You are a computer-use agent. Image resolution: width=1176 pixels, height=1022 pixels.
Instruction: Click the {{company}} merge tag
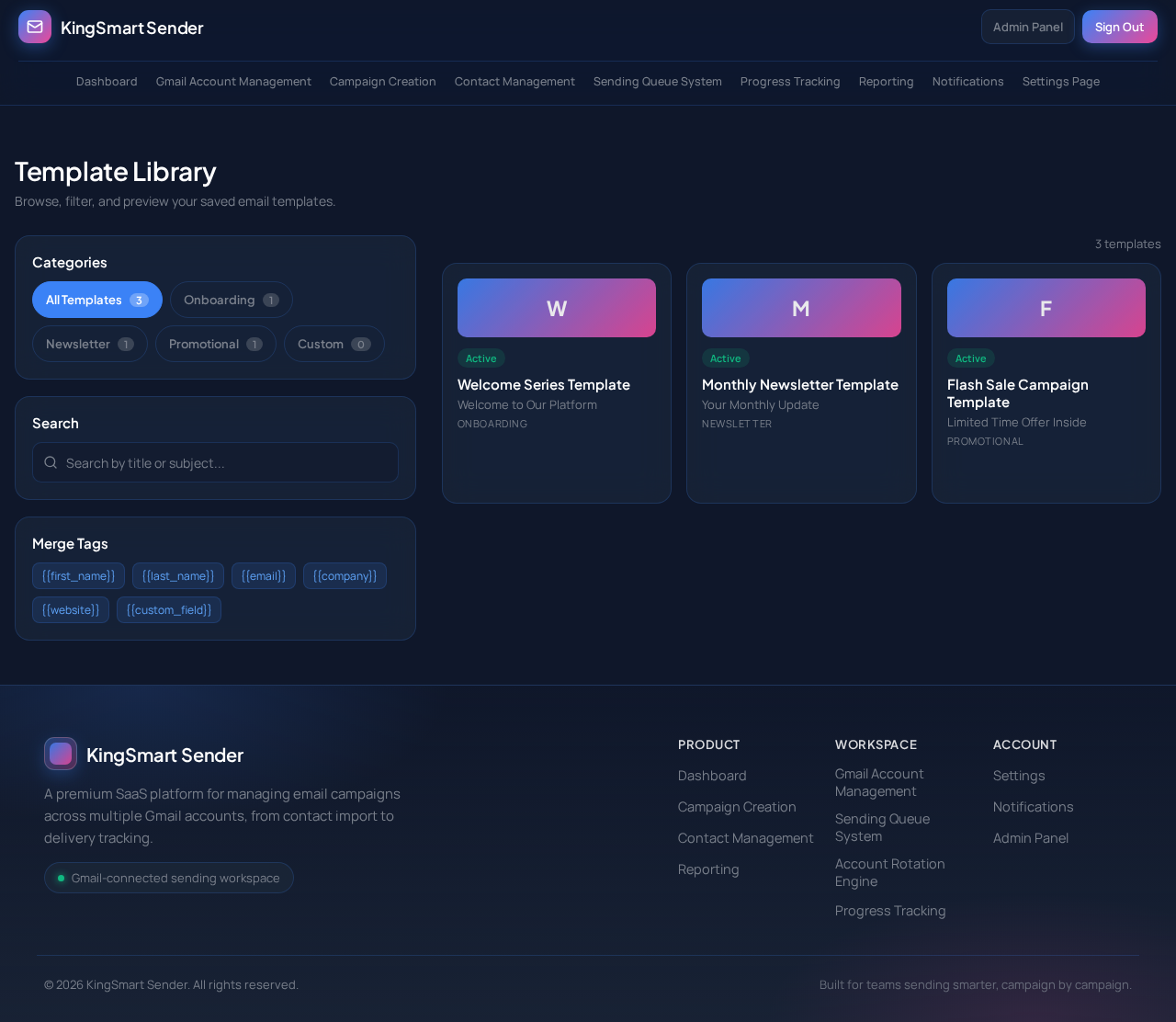coord(345,575)
